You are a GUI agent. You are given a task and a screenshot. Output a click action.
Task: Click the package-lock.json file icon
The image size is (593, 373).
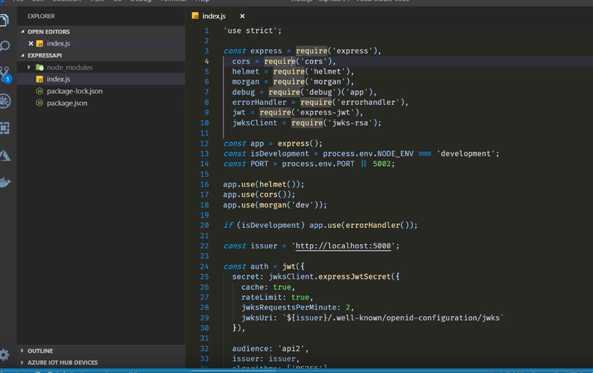coord(39,91)
